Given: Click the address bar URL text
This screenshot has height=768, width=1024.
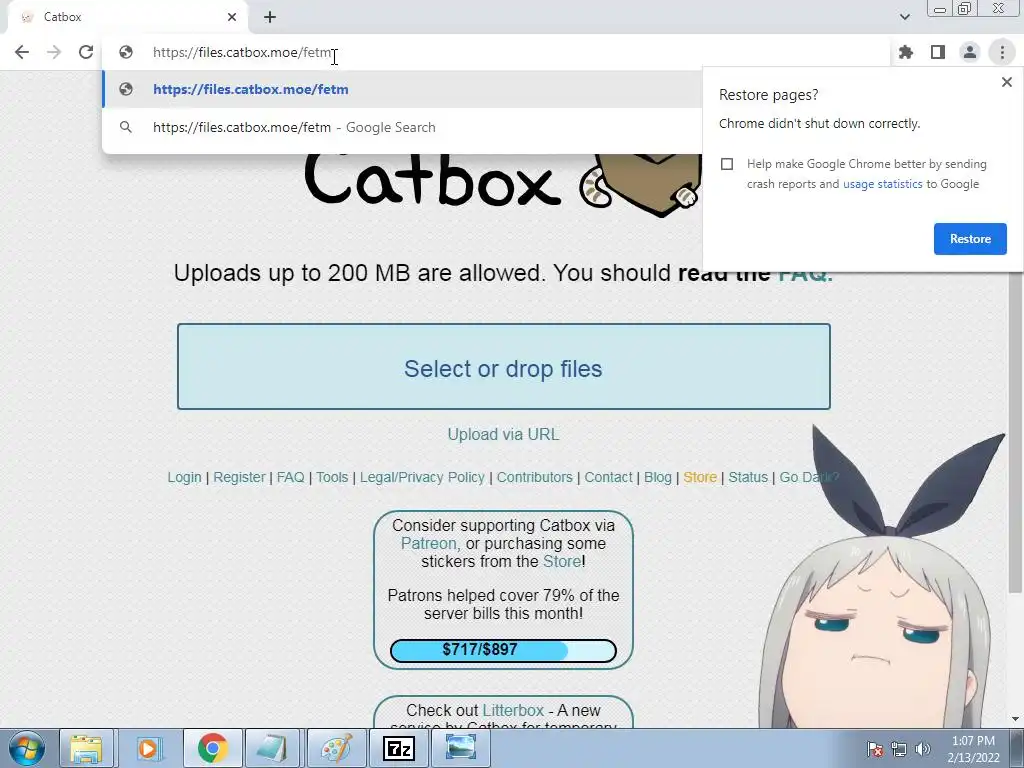Looking at the screenshot, I should click(242, 52).
